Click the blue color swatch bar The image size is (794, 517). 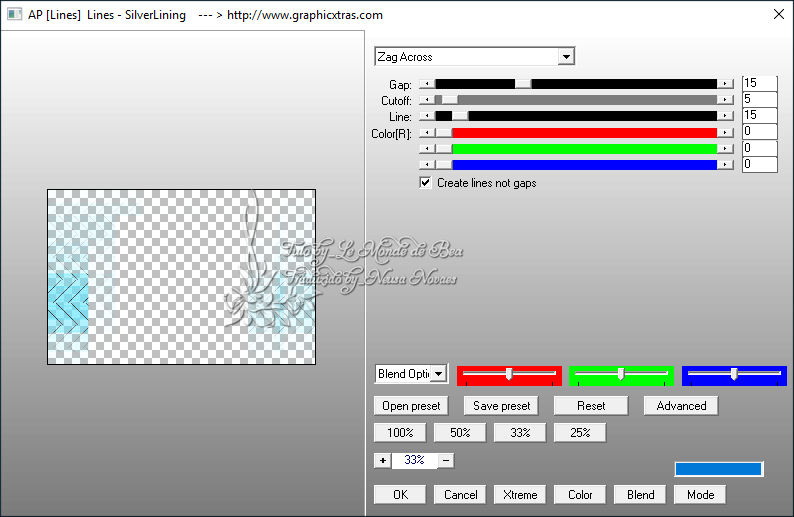coord(719,469)
